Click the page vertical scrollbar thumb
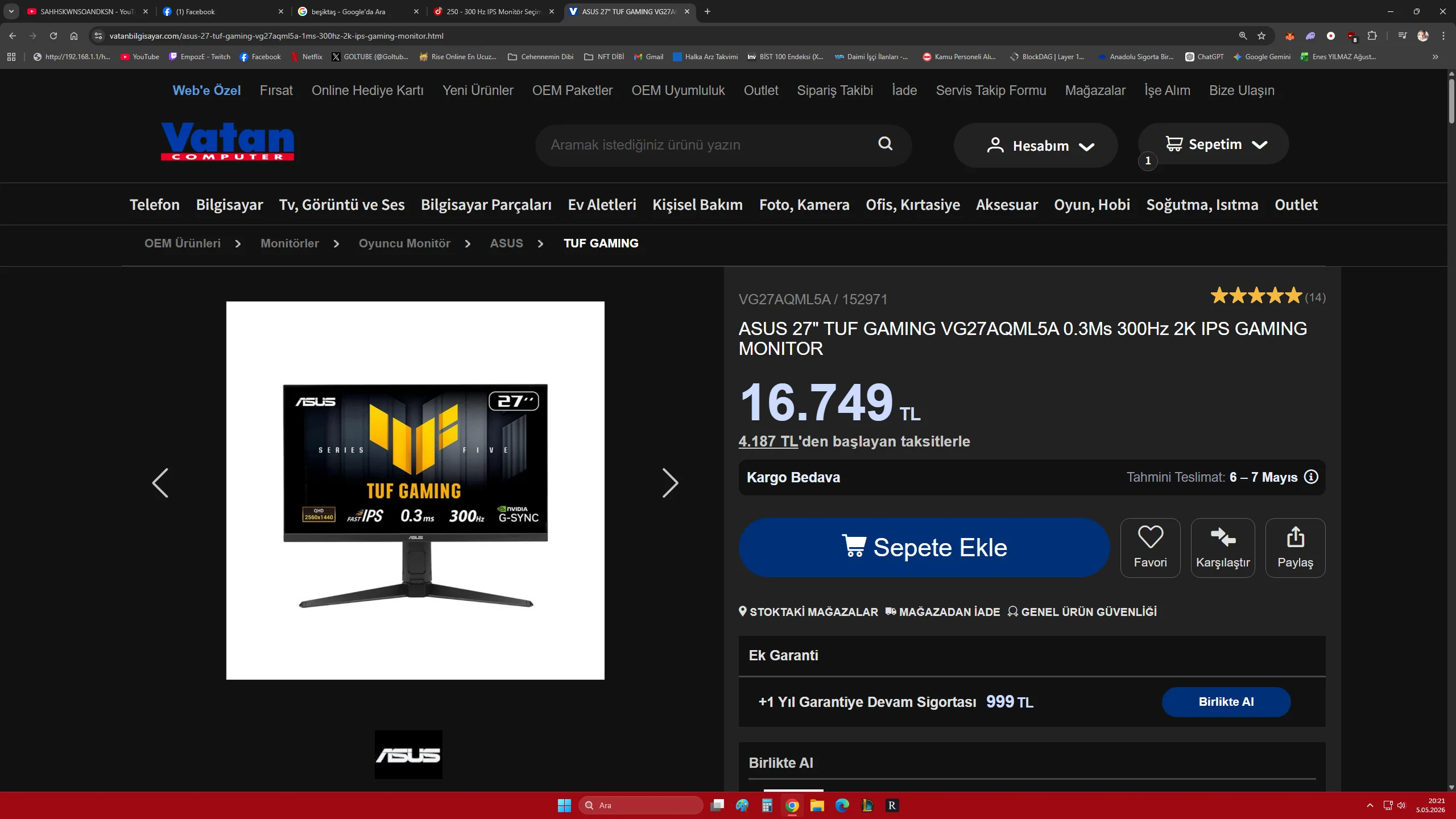Screen dimensions: 1456x819 tap(1451, 101)
